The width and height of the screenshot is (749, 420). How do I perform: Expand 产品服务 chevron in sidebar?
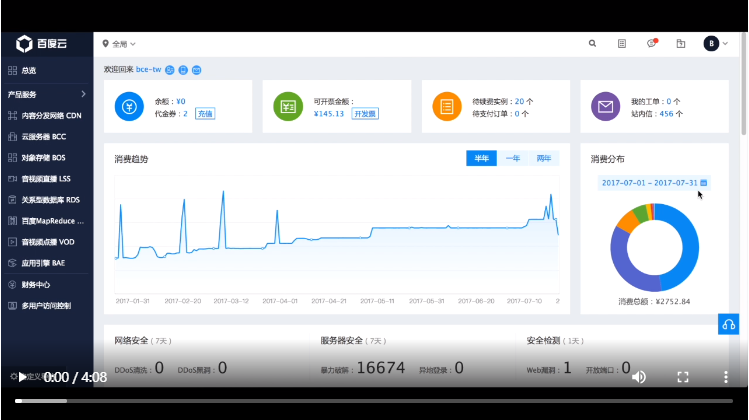(84, 94)
